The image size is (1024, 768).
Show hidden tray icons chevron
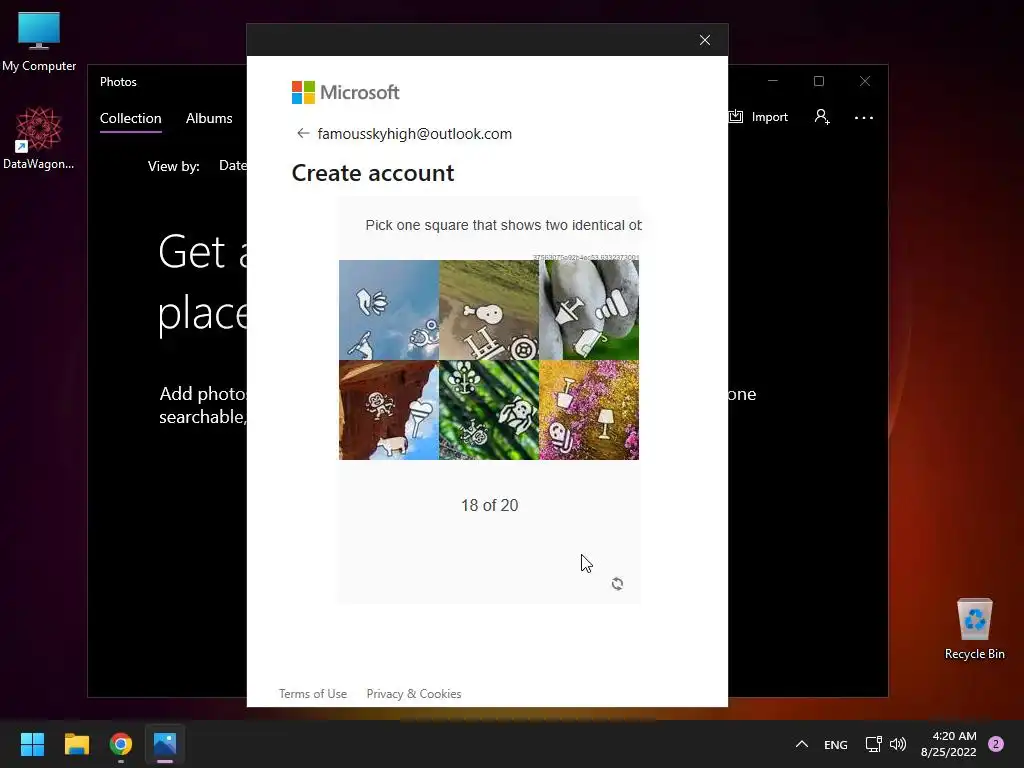click(x=802, y=744)
